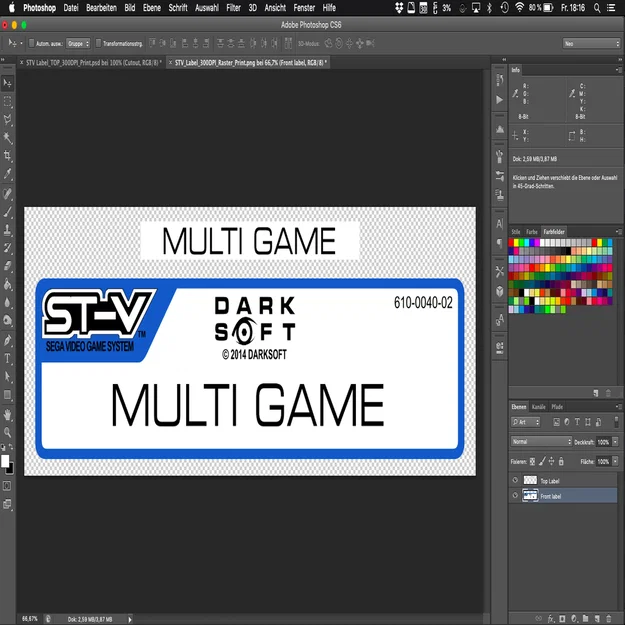Click the zoom percentage field 66,67%
Screen dimensions: 625x625
[29, 619]
